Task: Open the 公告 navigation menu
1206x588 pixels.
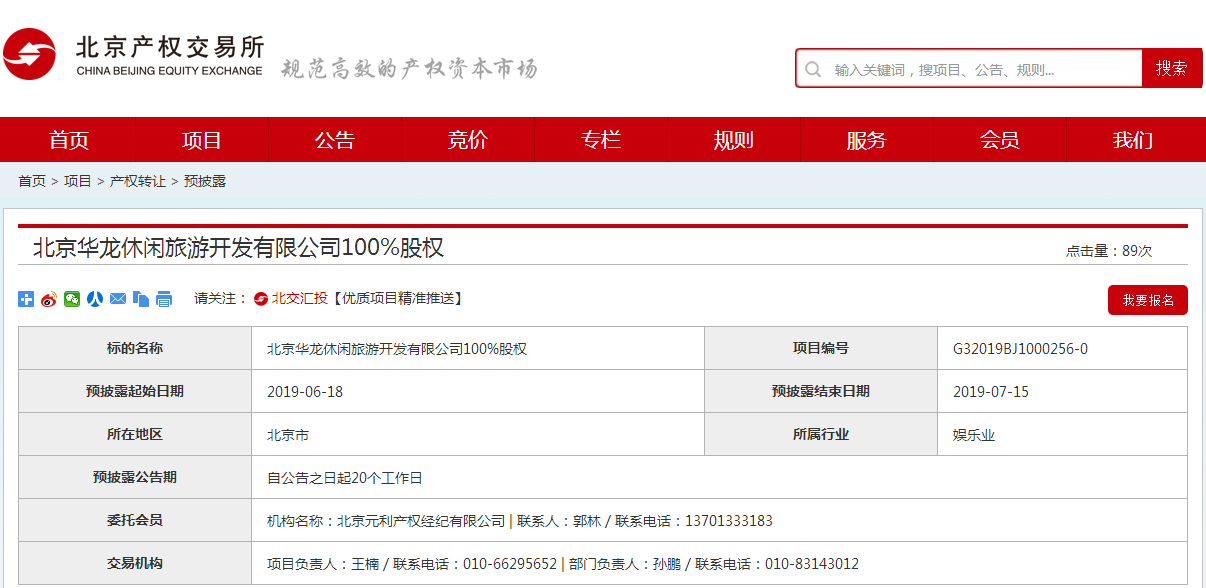Action: [335, 140]
